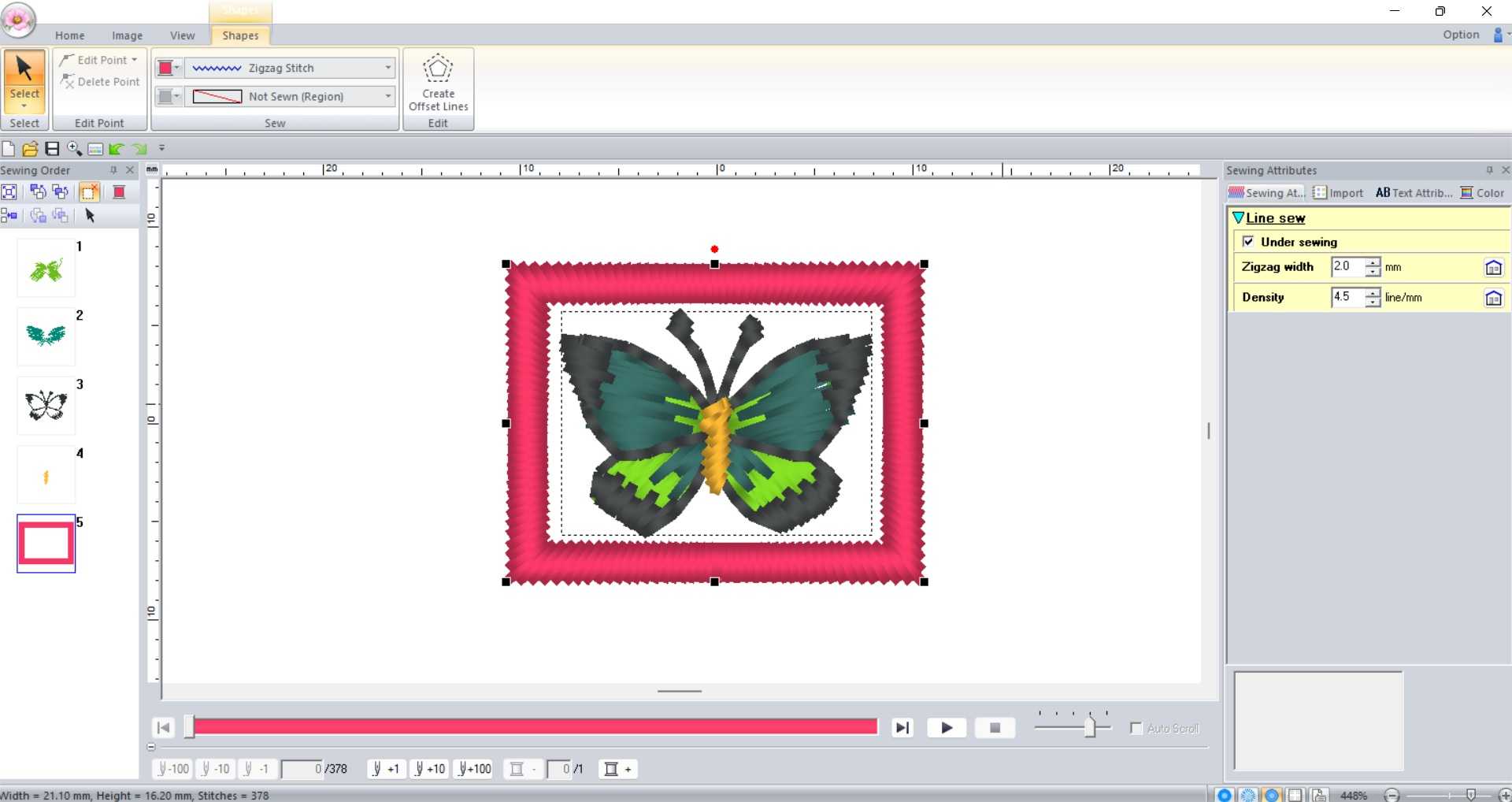The width and height of the screenshot is (1512, 802).
Task: Stop the stitch simulation
Action: pos(995,727)
